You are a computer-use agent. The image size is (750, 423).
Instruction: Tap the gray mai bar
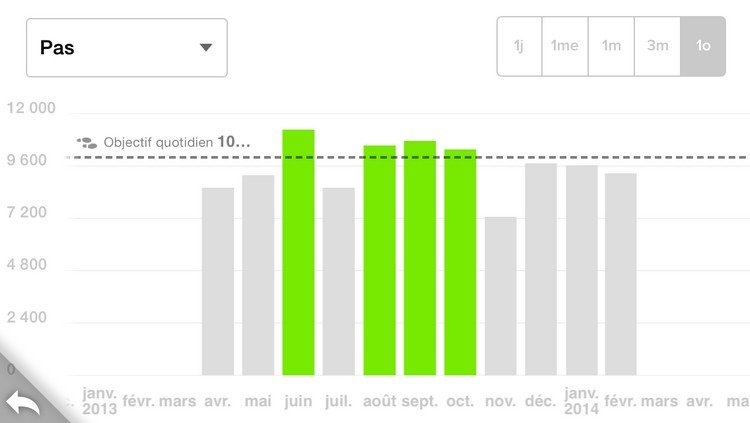coord(258,275)
